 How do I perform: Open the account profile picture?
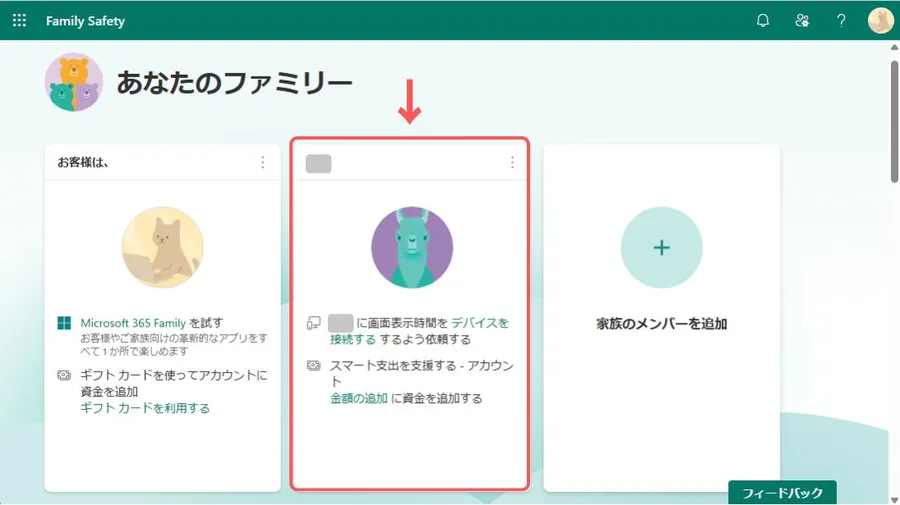click(x=880, y=20)
